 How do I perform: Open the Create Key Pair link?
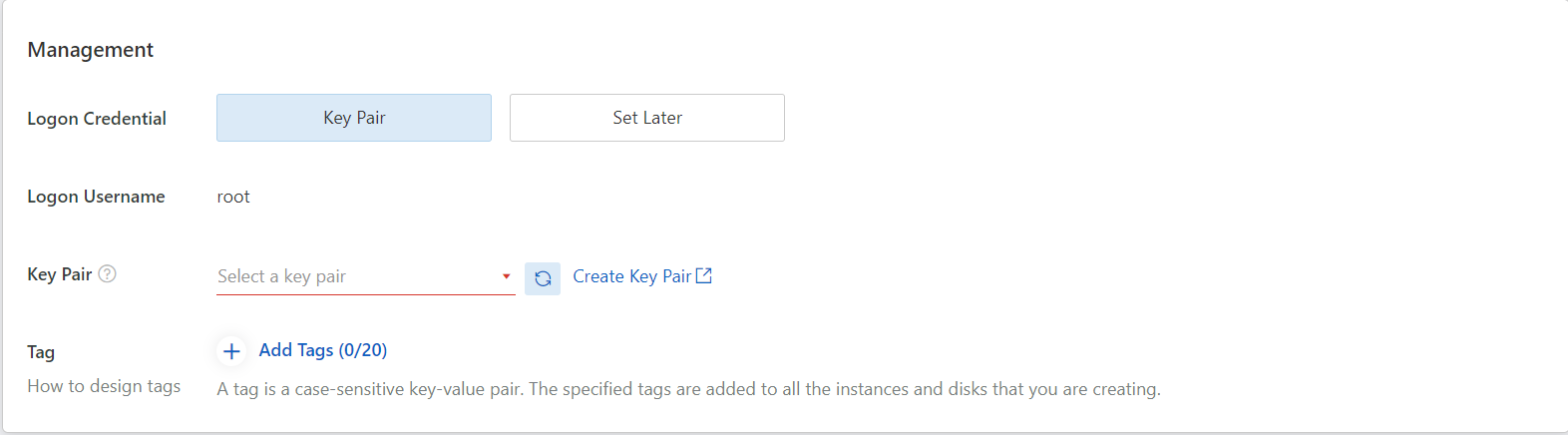pos(631,276)
